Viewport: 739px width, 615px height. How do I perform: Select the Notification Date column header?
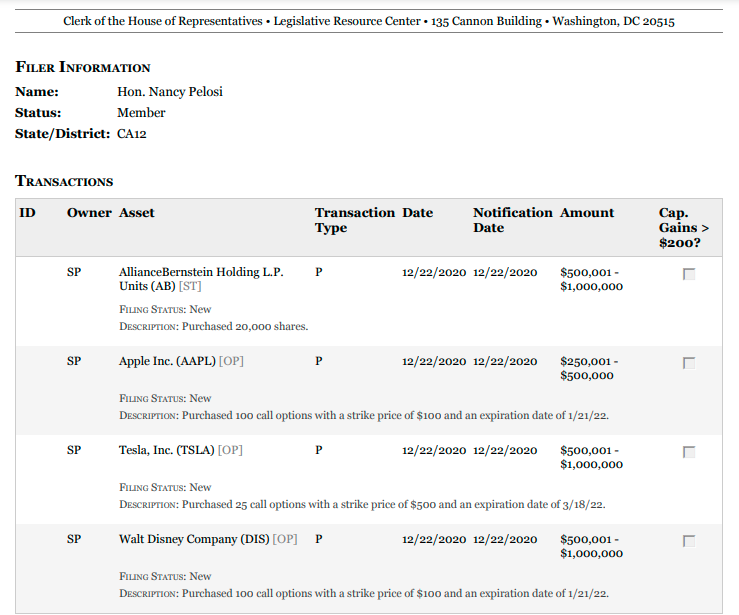pos(512,220)
